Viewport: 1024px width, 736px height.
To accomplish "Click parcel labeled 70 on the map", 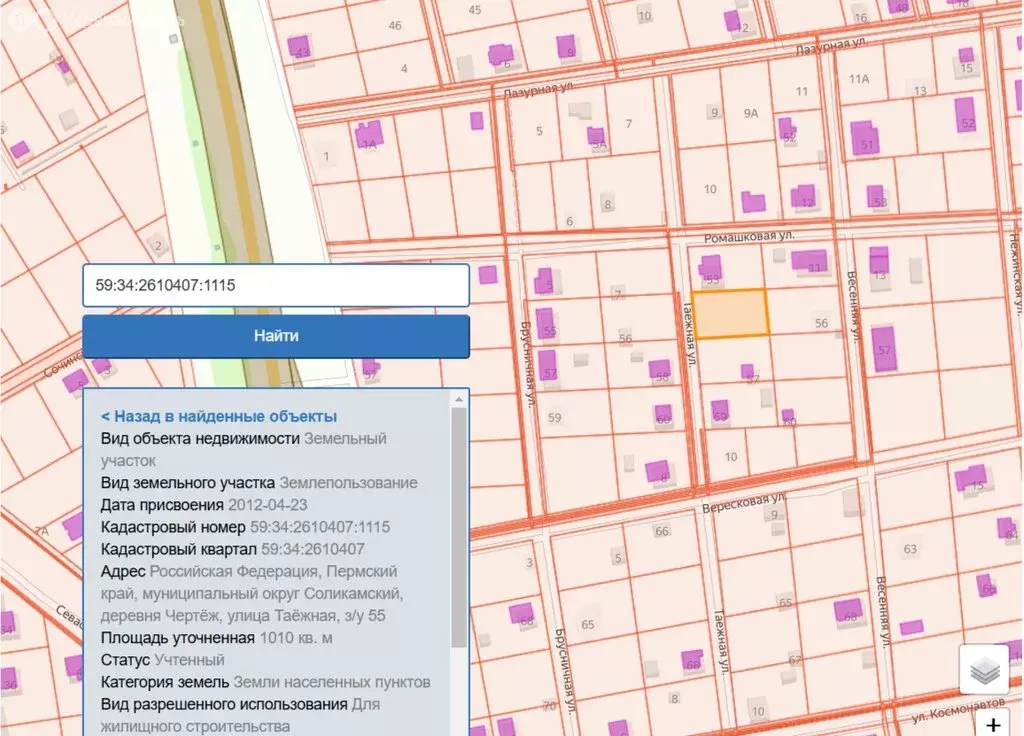I will 549,706.
